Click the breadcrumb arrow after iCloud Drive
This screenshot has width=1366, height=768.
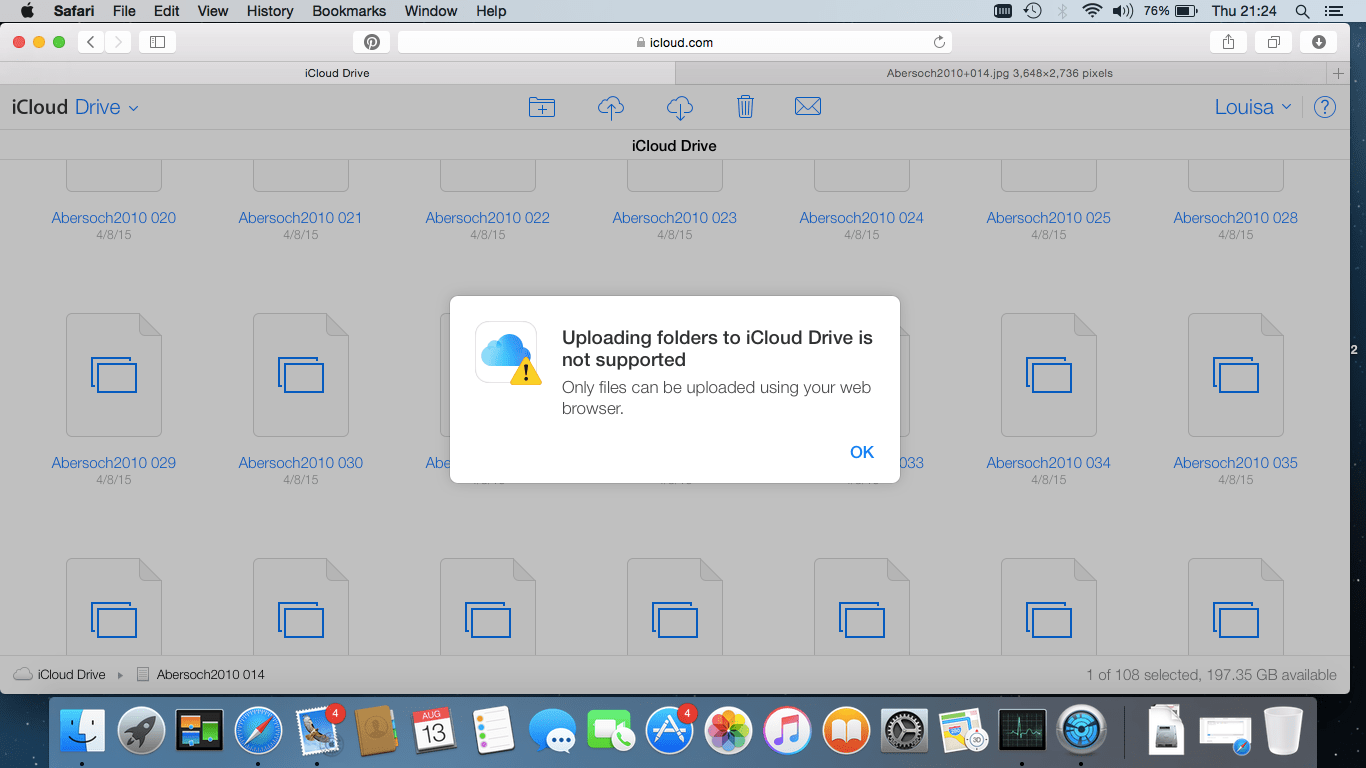point(121,674)
